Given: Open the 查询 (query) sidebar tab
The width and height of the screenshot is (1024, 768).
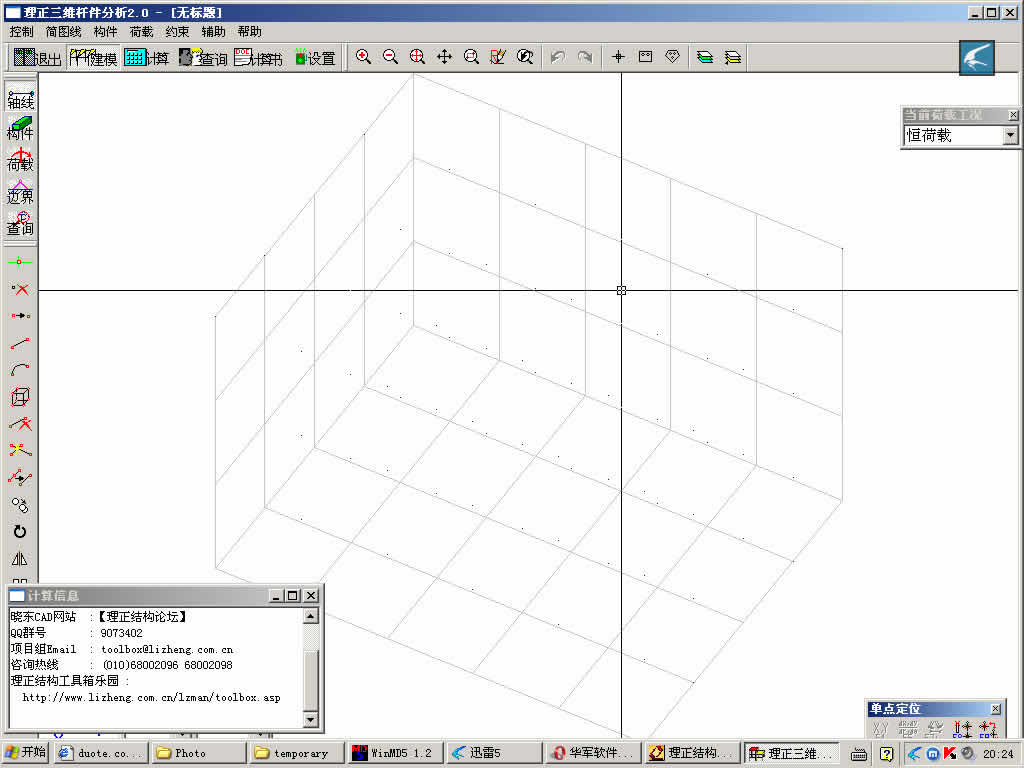Looking at the screenshot, I should click(x=20, y=223).
